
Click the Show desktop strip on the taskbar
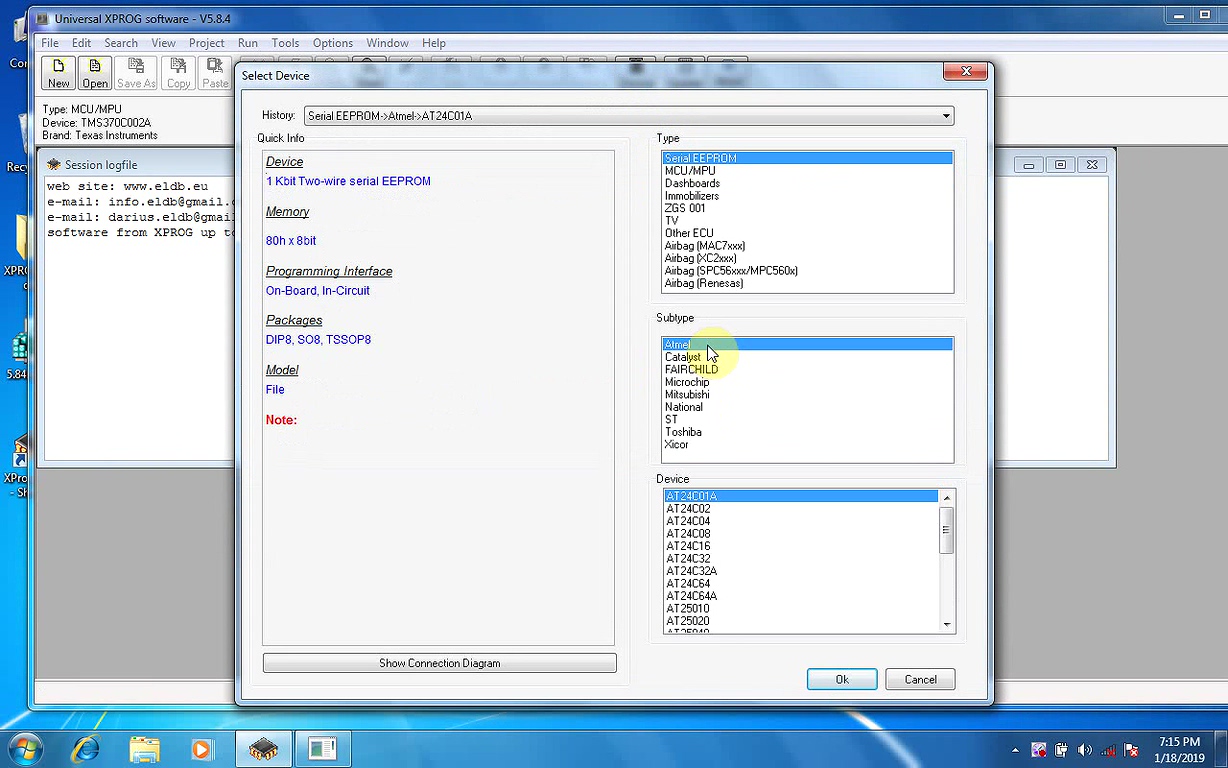(1220, 749)
